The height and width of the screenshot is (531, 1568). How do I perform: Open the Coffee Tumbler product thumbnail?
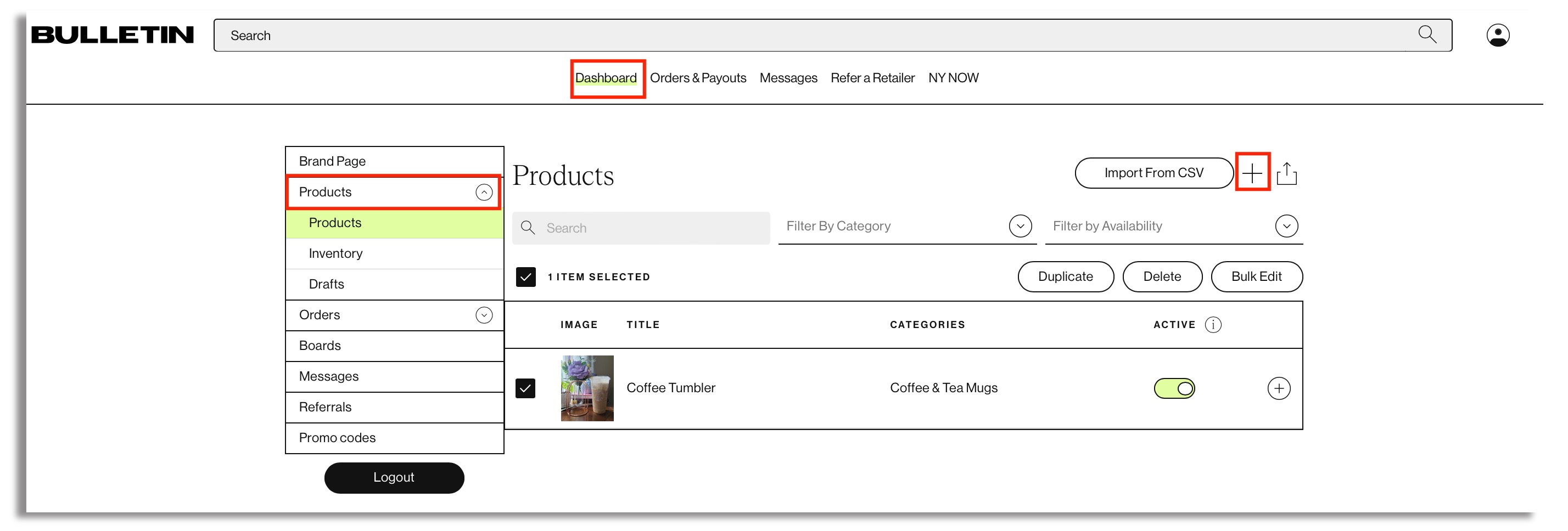pyautogui.click(x=587, y=388)
